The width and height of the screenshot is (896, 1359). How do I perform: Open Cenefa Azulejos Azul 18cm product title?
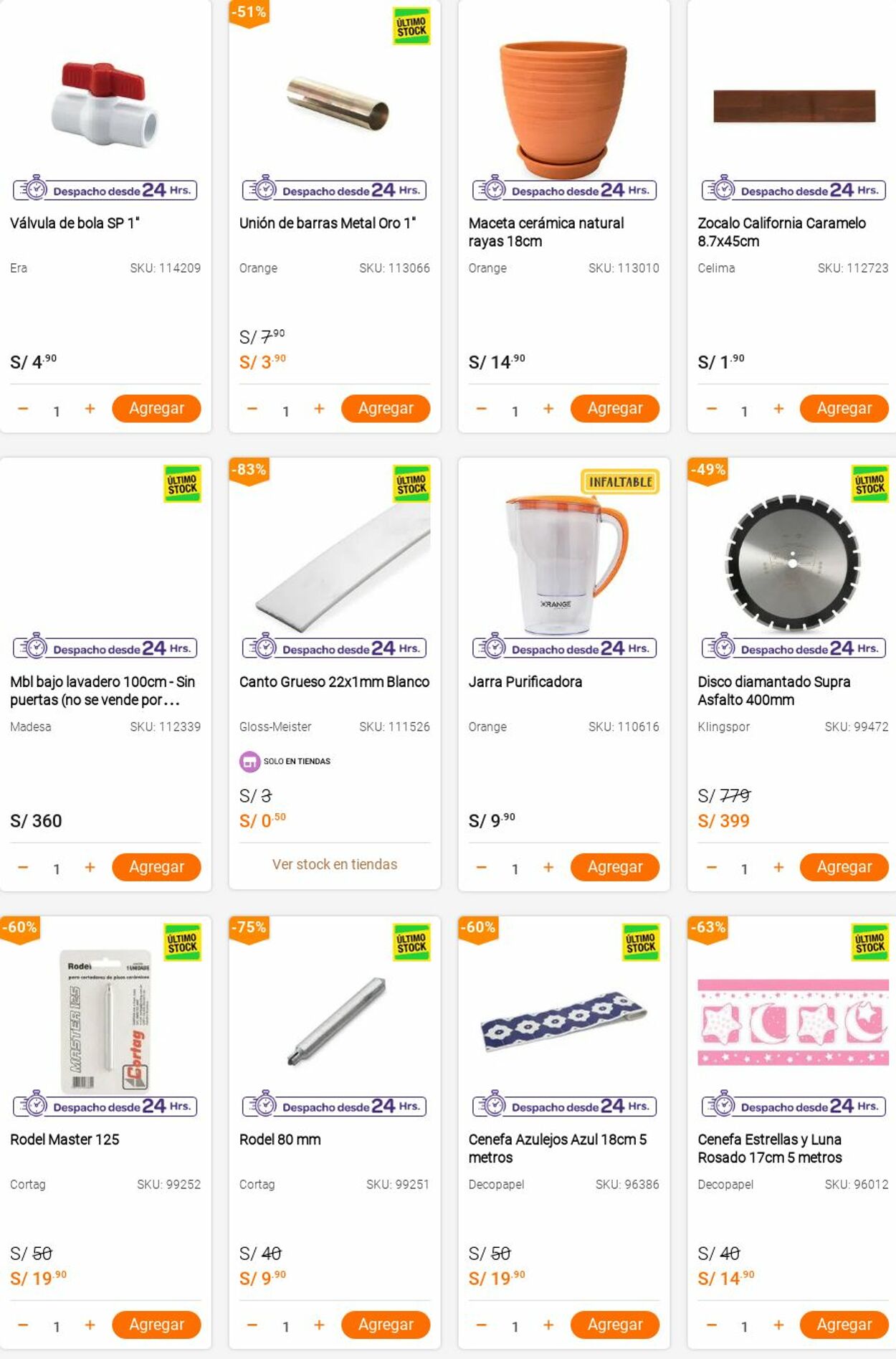[x=558, y=1148]
